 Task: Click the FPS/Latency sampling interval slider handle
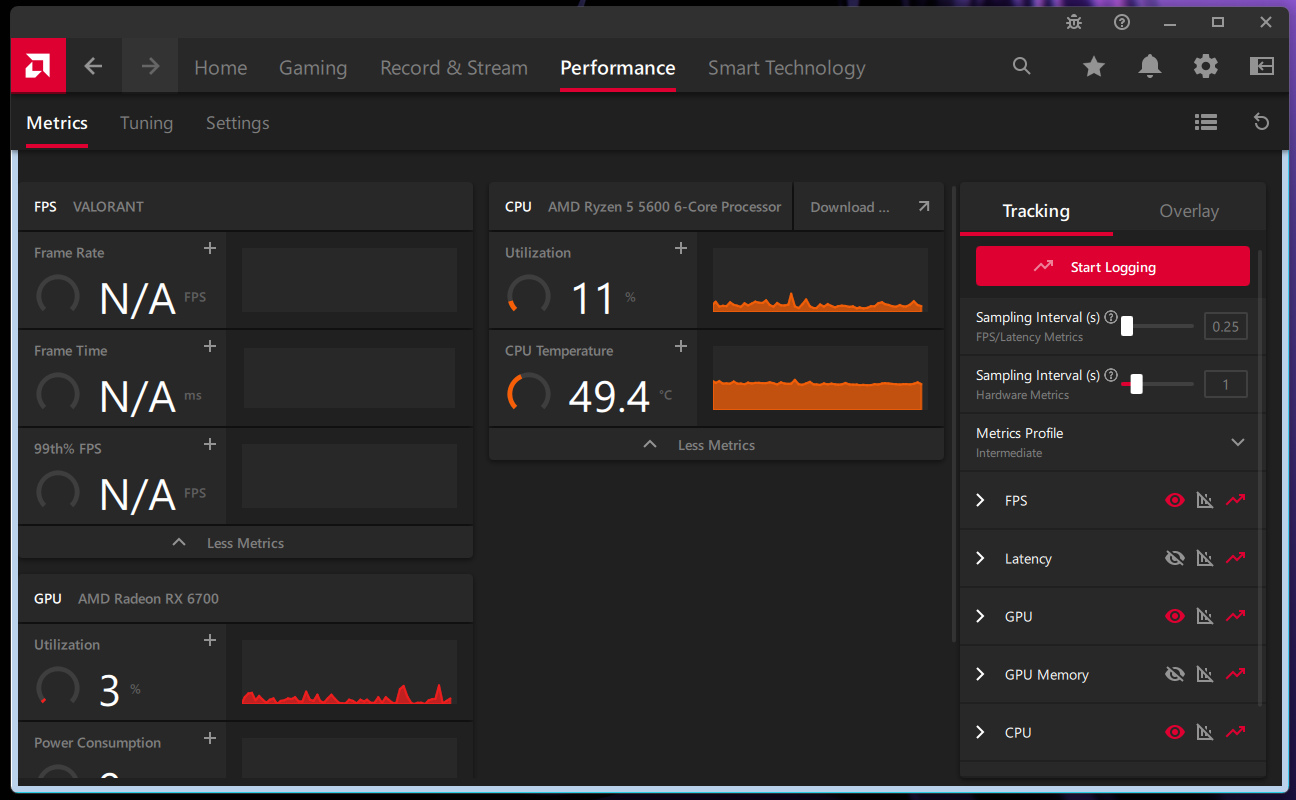1127,326
